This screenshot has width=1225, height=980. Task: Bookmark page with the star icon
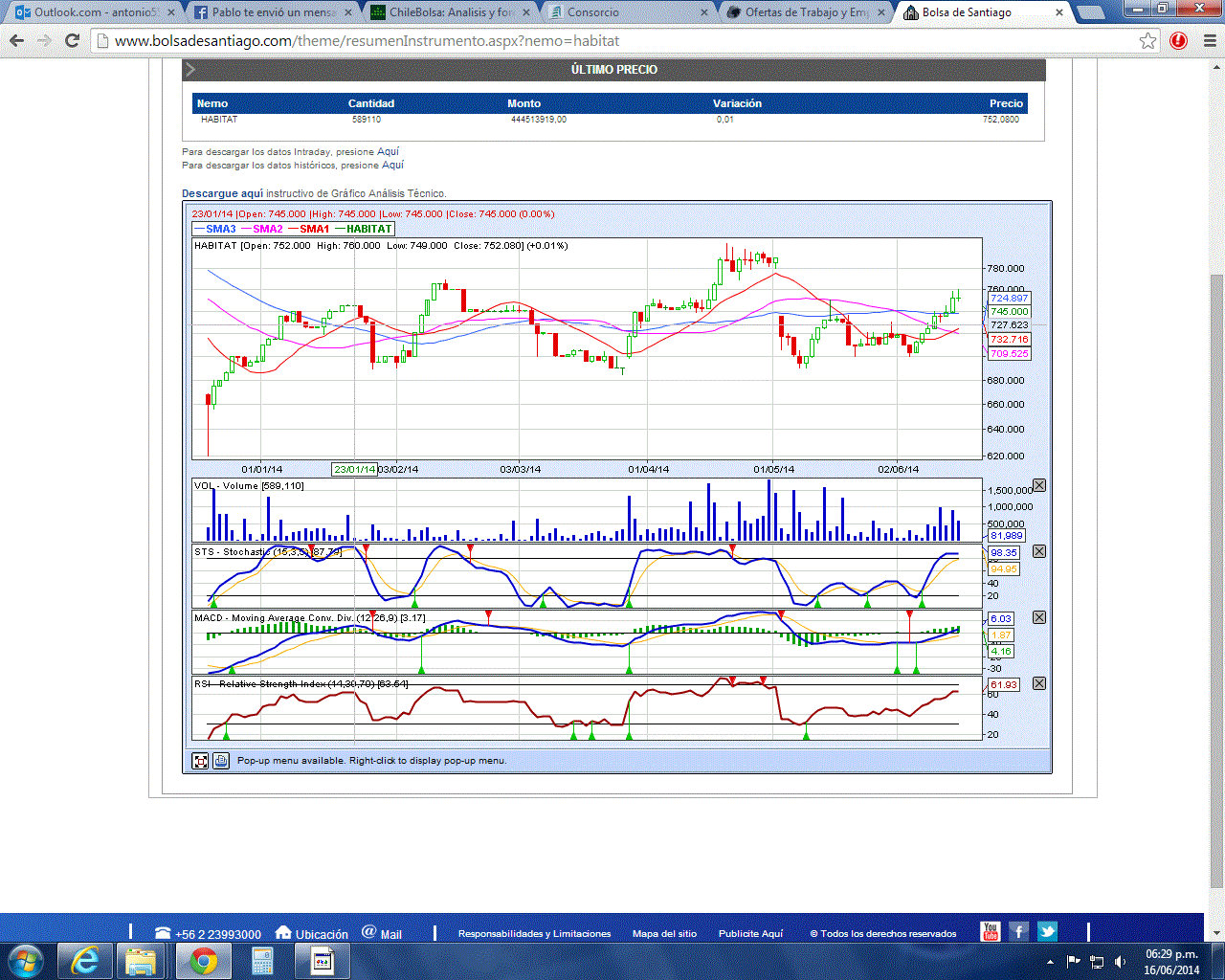(x=1147, y=41)
